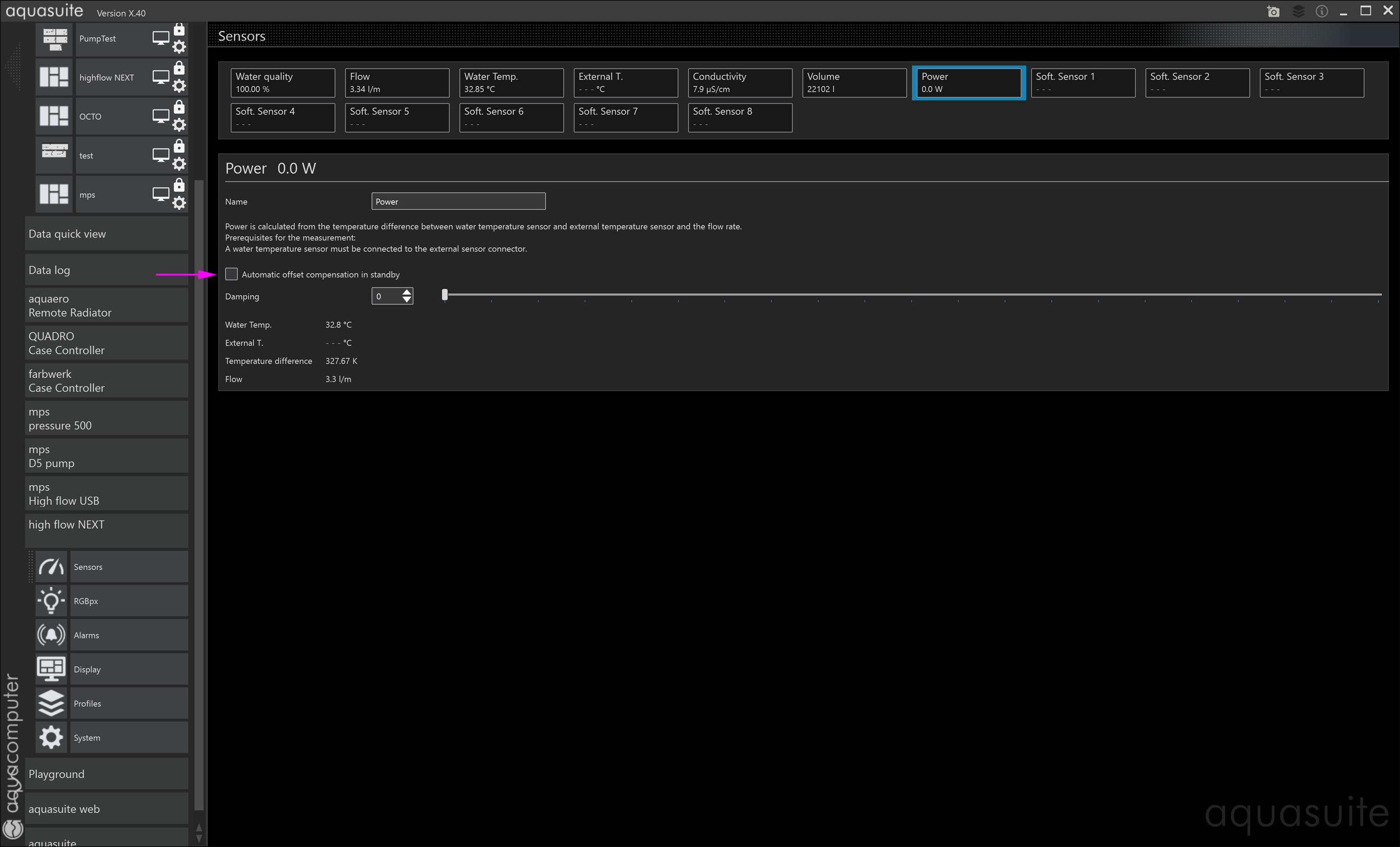
Task: Click the RGBpx lightbulb icon
Action: coord(51,600)
